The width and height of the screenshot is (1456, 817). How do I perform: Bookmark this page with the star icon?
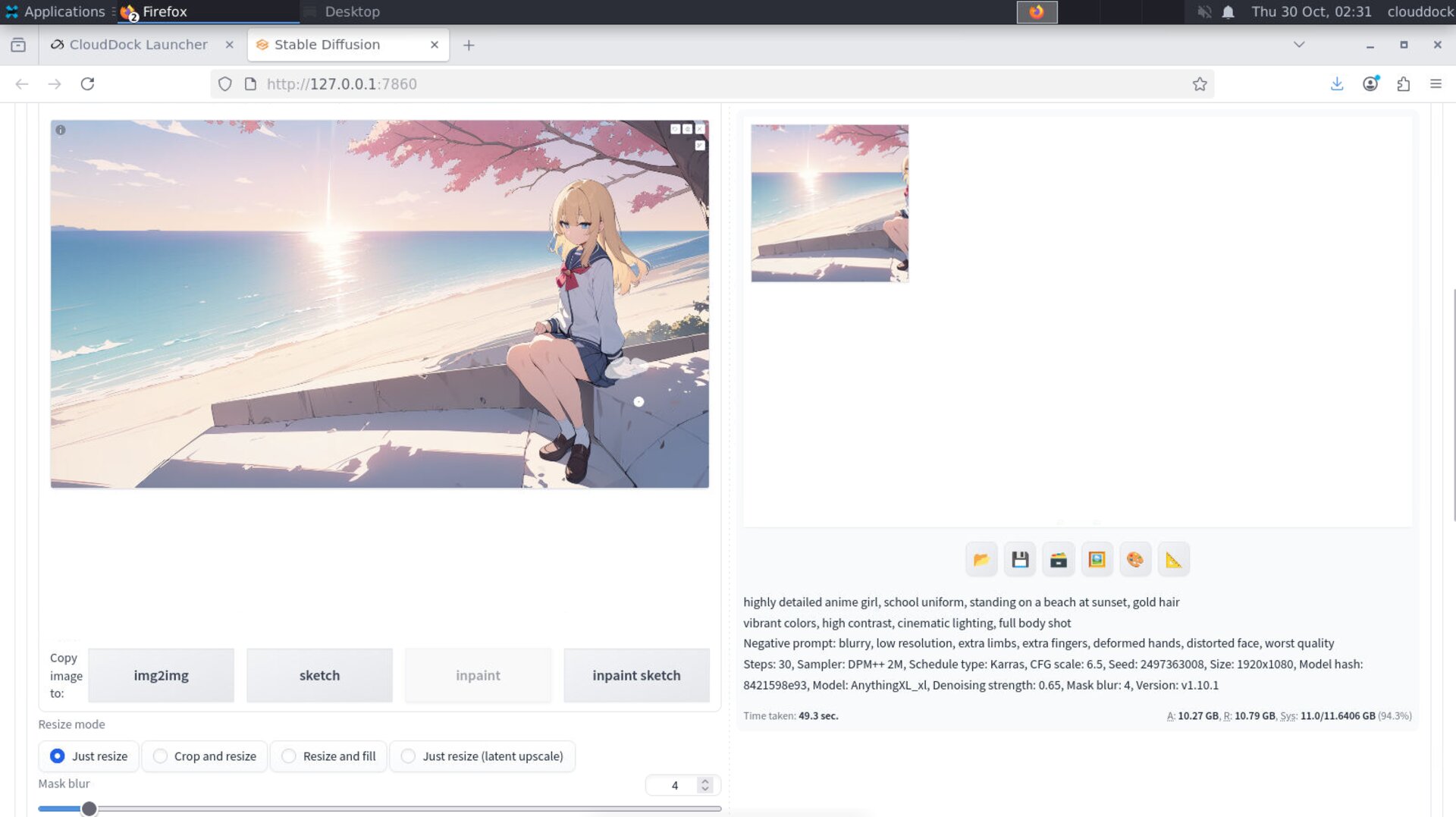coord(1199,84)
